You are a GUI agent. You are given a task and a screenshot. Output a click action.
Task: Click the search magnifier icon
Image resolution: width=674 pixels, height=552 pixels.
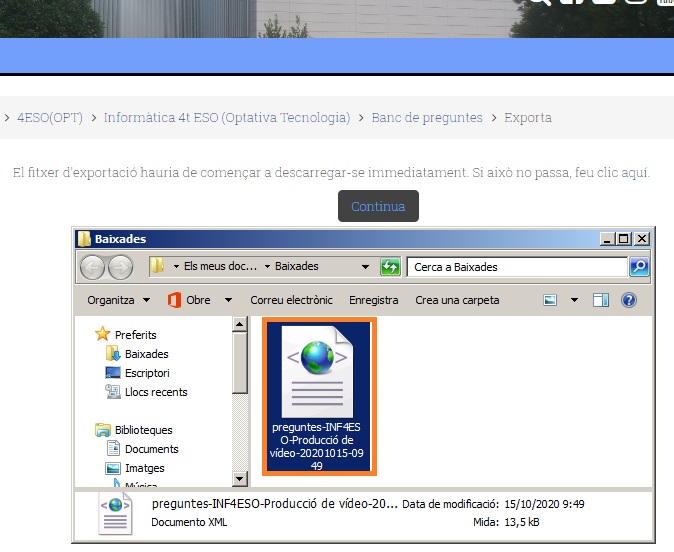tap(639, 267)
